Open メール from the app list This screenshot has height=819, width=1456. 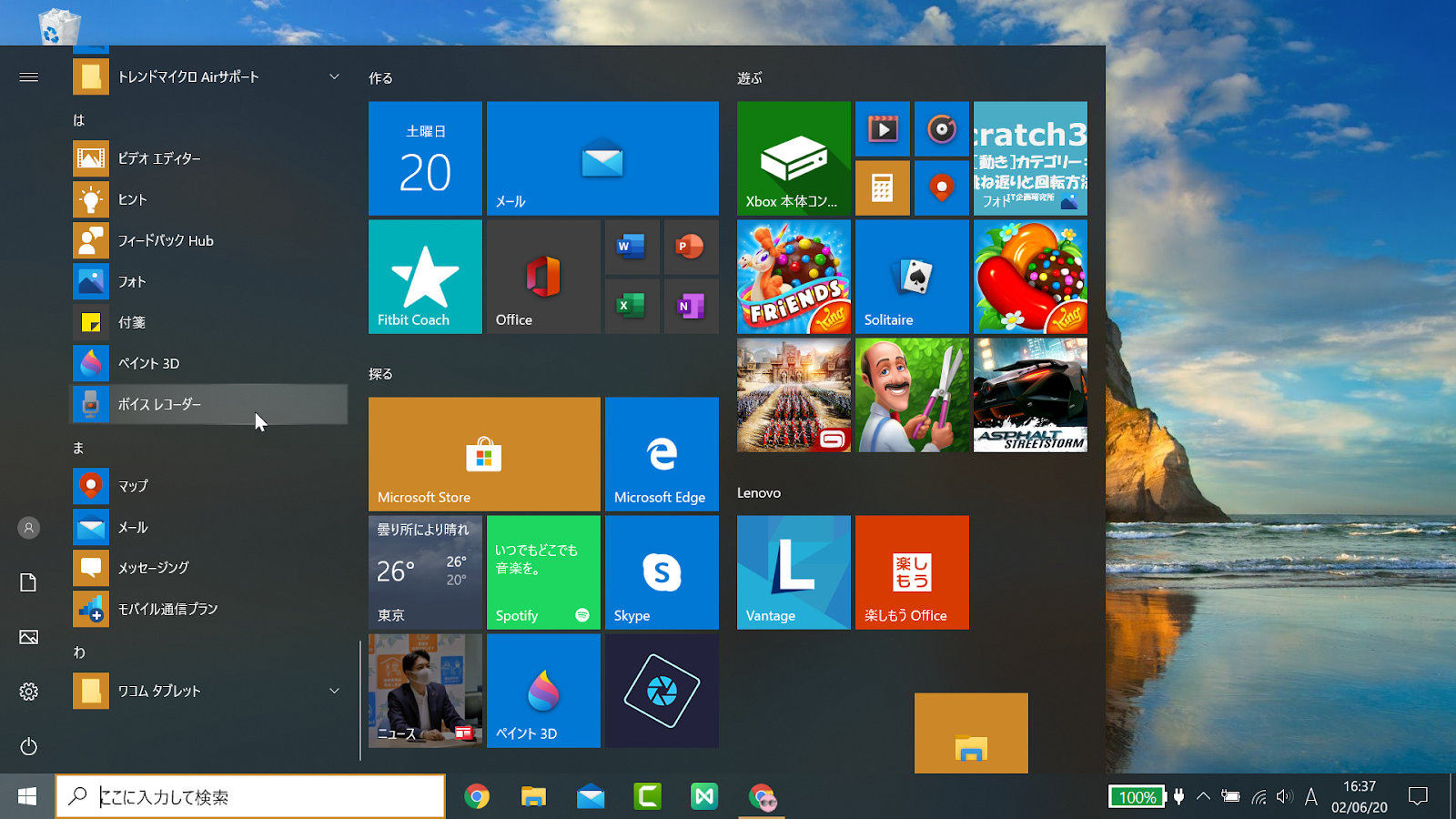tap(209, 527)
